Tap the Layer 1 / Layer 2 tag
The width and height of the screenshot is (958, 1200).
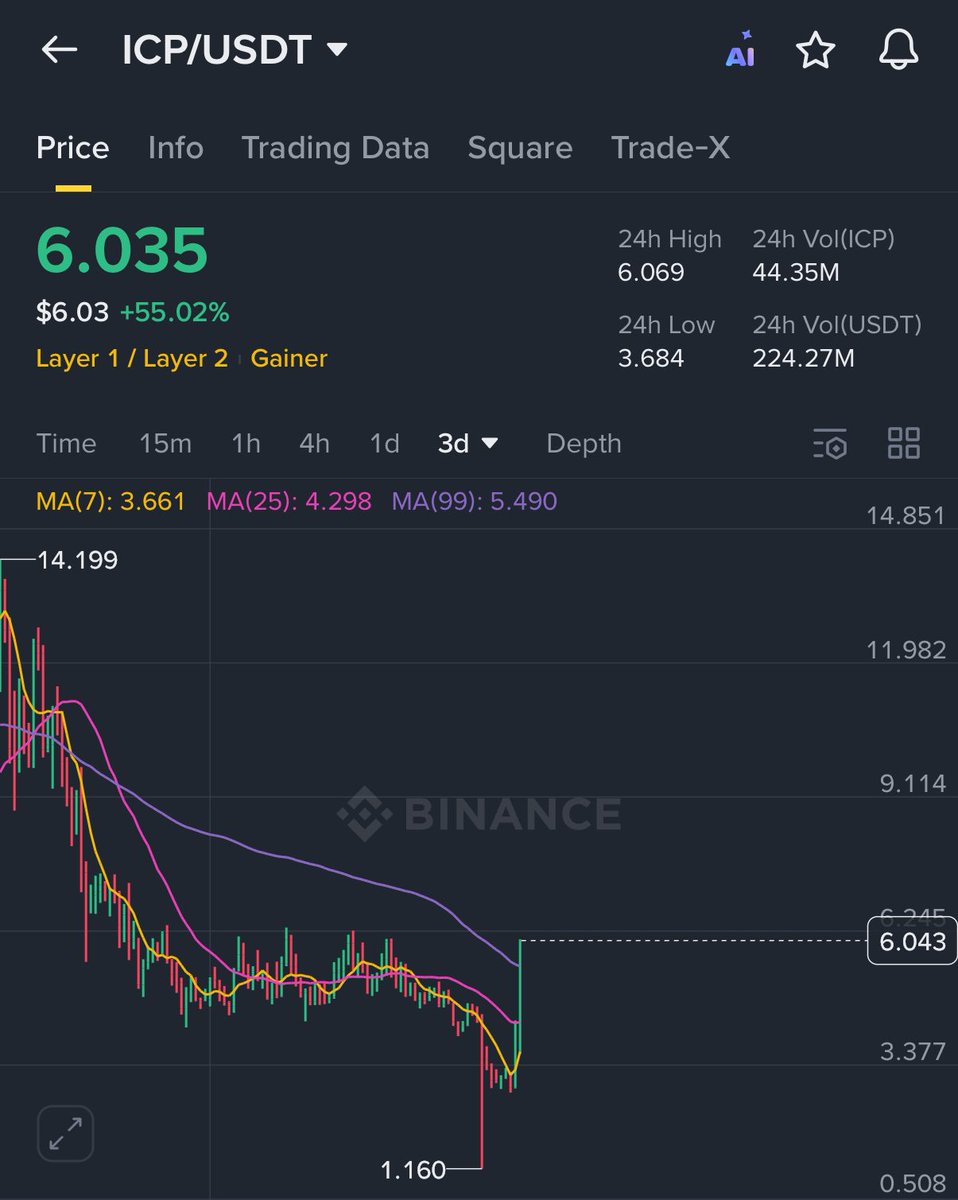pos(132,358)
